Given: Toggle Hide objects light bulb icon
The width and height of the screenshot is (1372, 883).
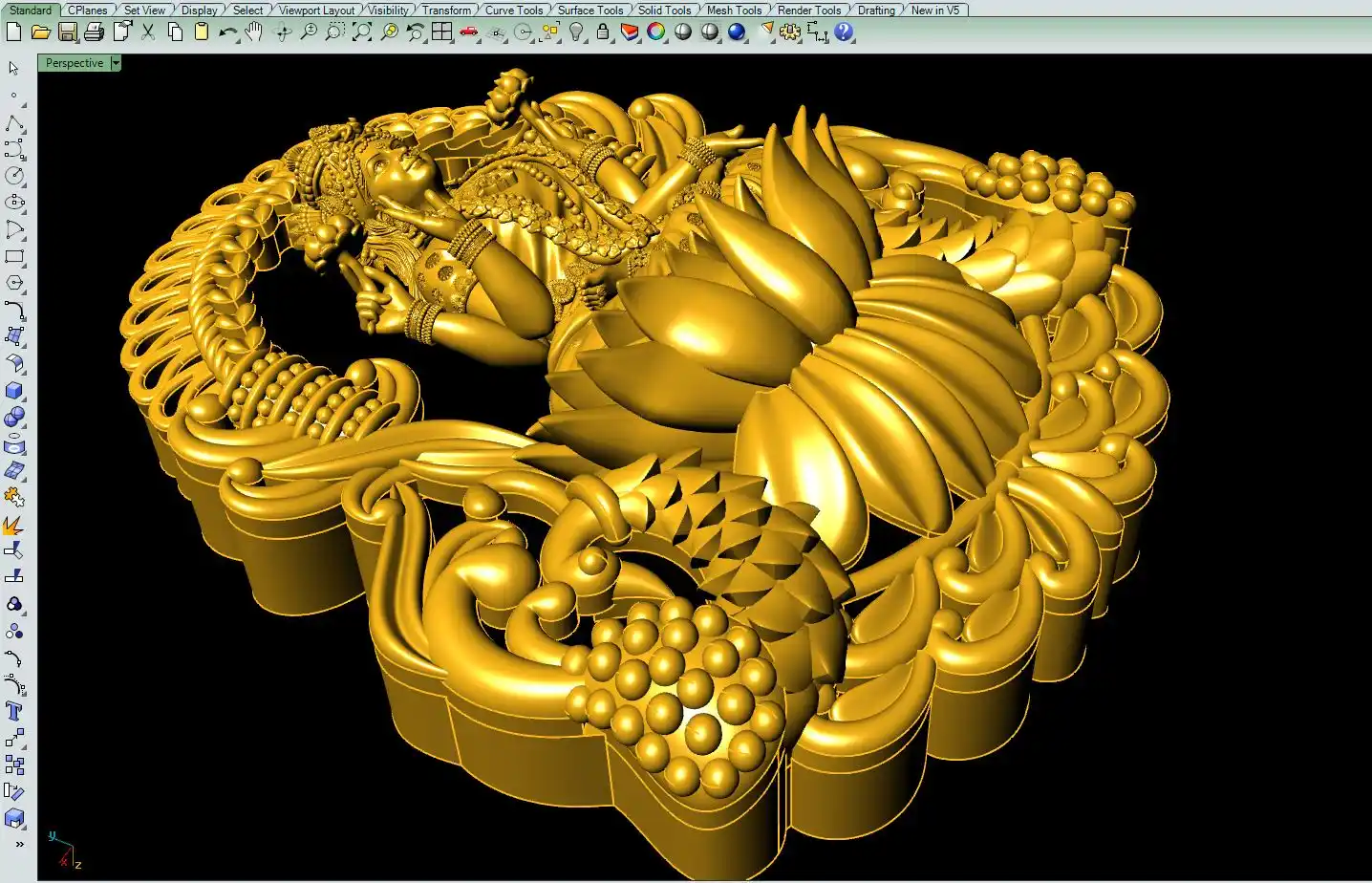Looking at the screenshot, I should [x=576, y=32].
